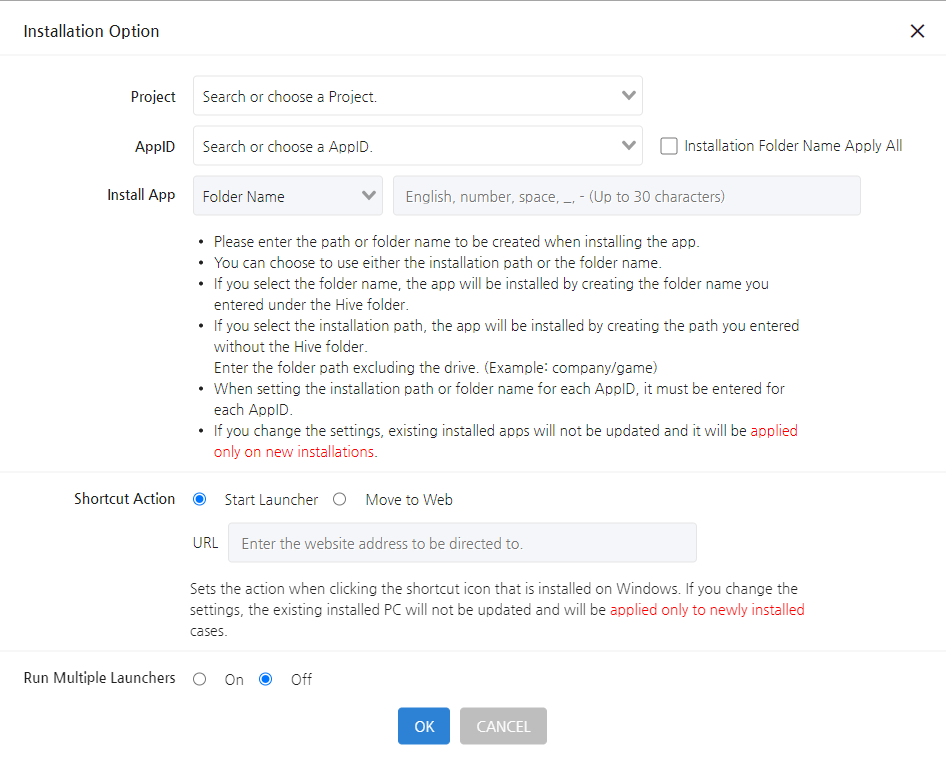Click the URL website address field

pos(462,544)
